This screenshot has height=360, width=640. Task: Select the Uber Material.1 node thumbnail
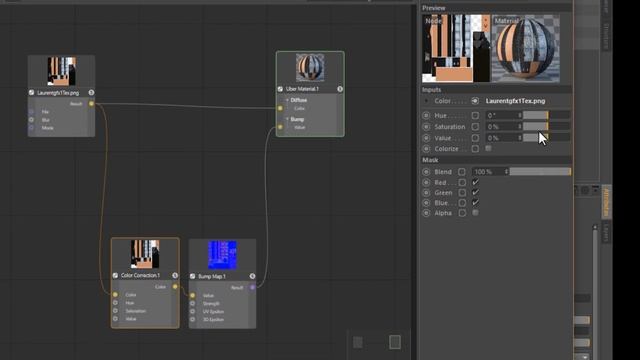pos(310,67)
